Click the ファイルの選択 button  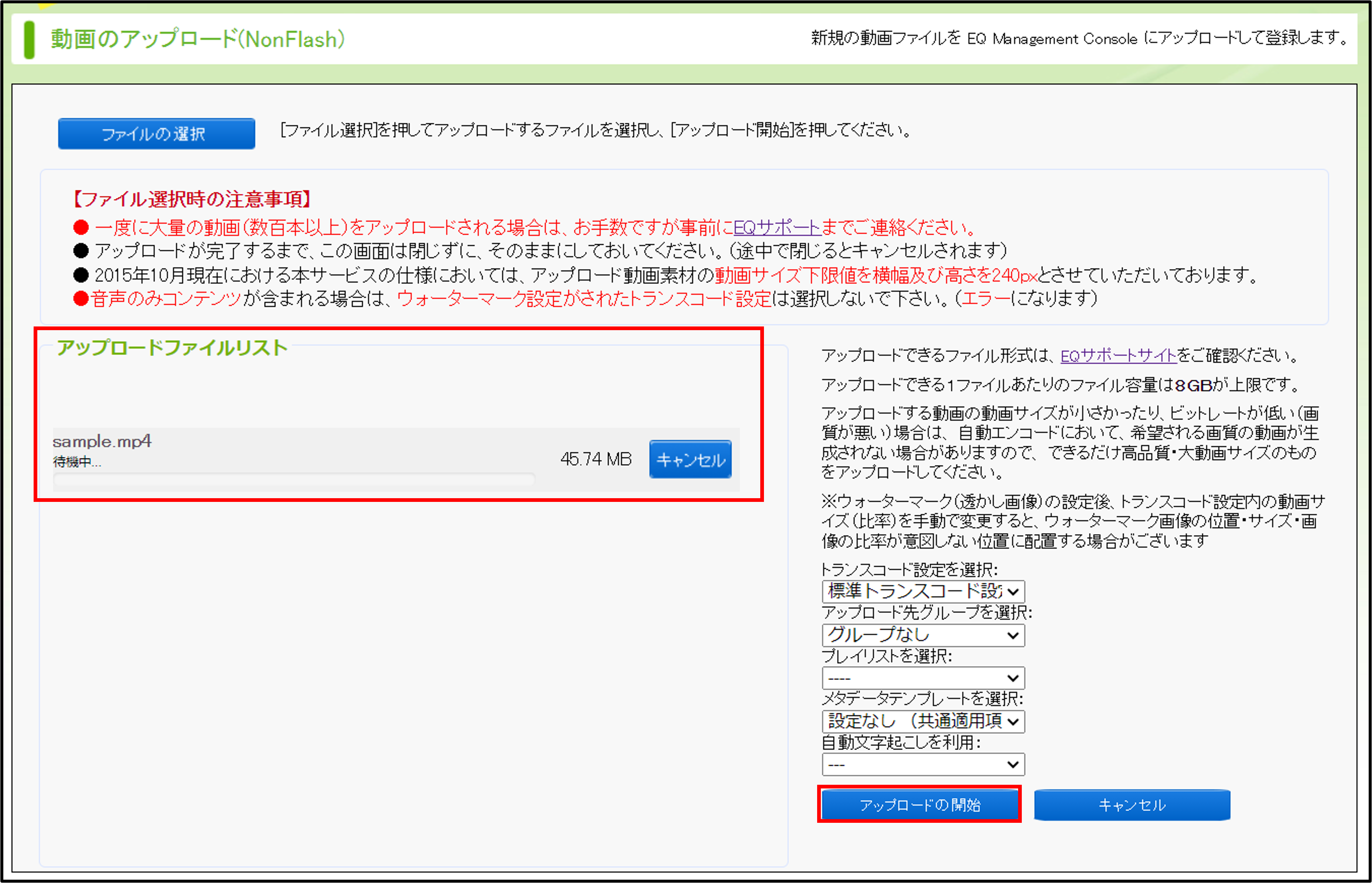tap(156, 134)
